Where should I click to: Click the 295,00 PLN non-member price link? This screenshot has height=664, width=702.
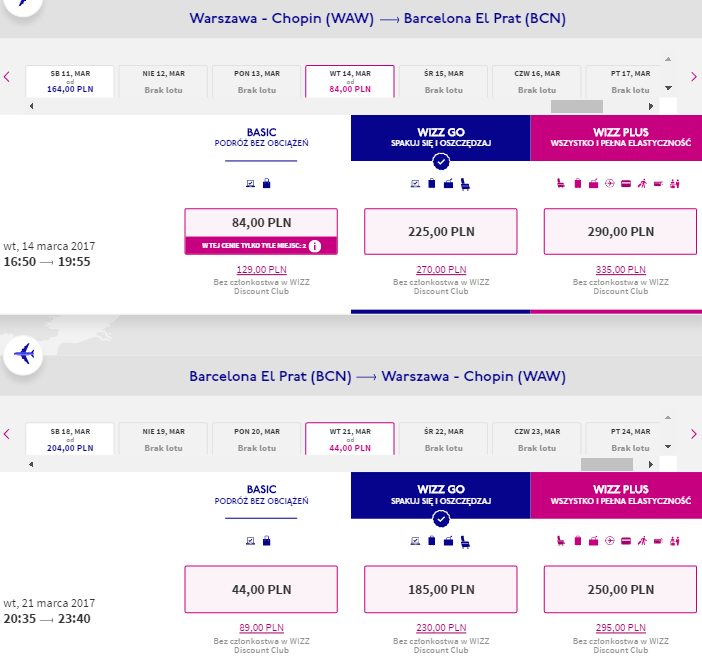pyautogui.click(x=621, y=627)
